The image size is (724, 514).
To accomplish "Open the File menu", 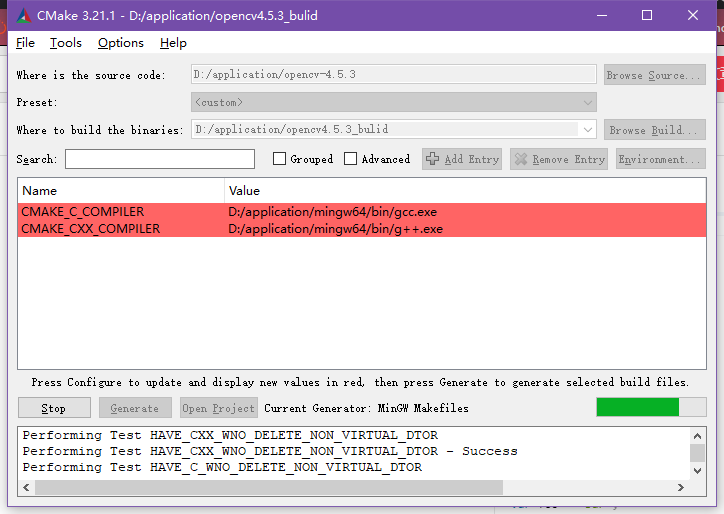I will (x=25, y=43).
